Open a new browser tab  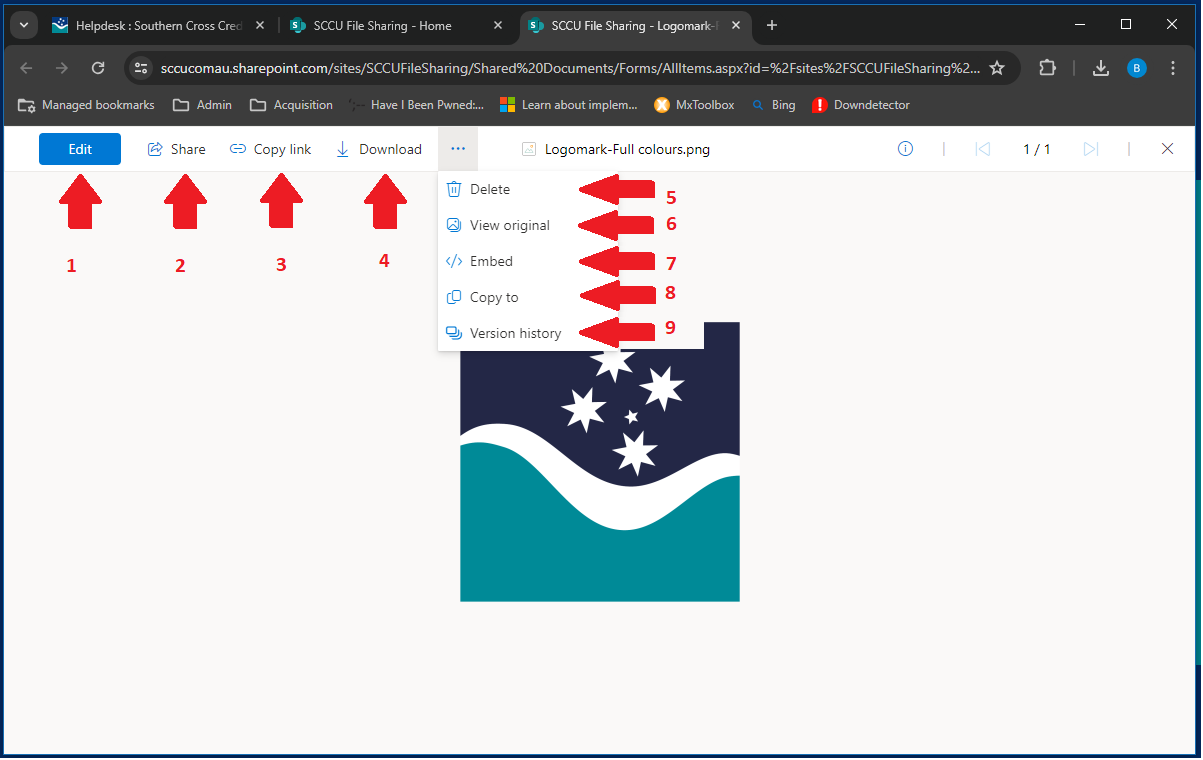coord(771,26)
